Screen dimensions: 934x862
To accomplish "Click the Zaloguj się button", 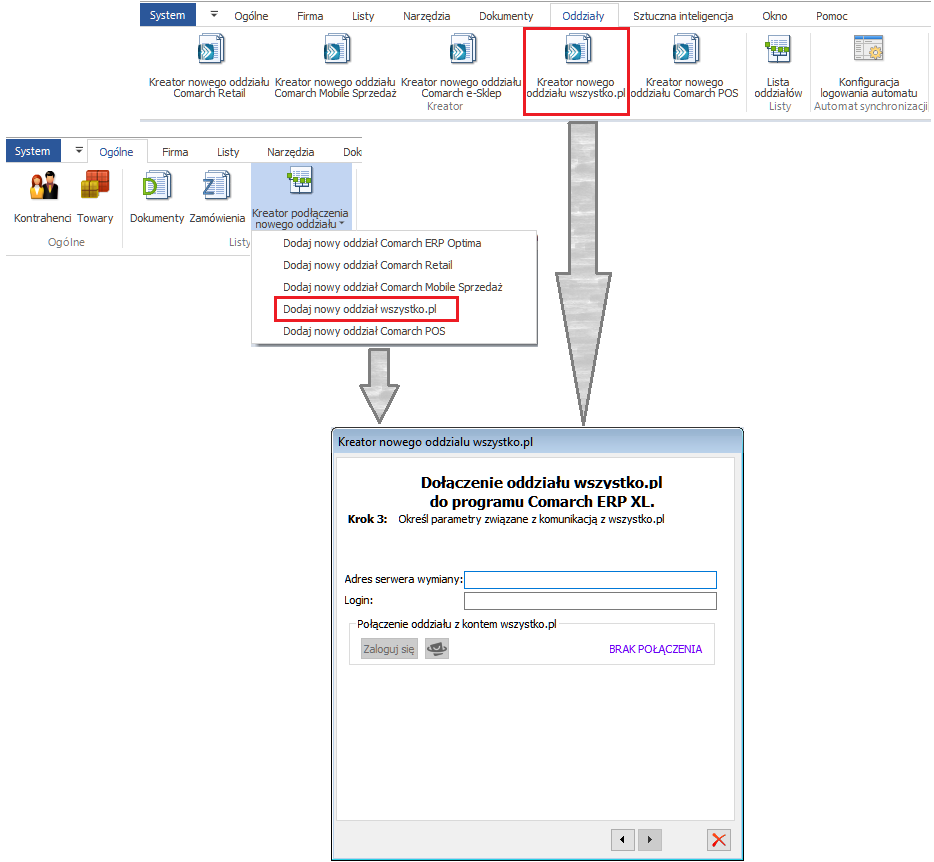I will pos(389,649).
